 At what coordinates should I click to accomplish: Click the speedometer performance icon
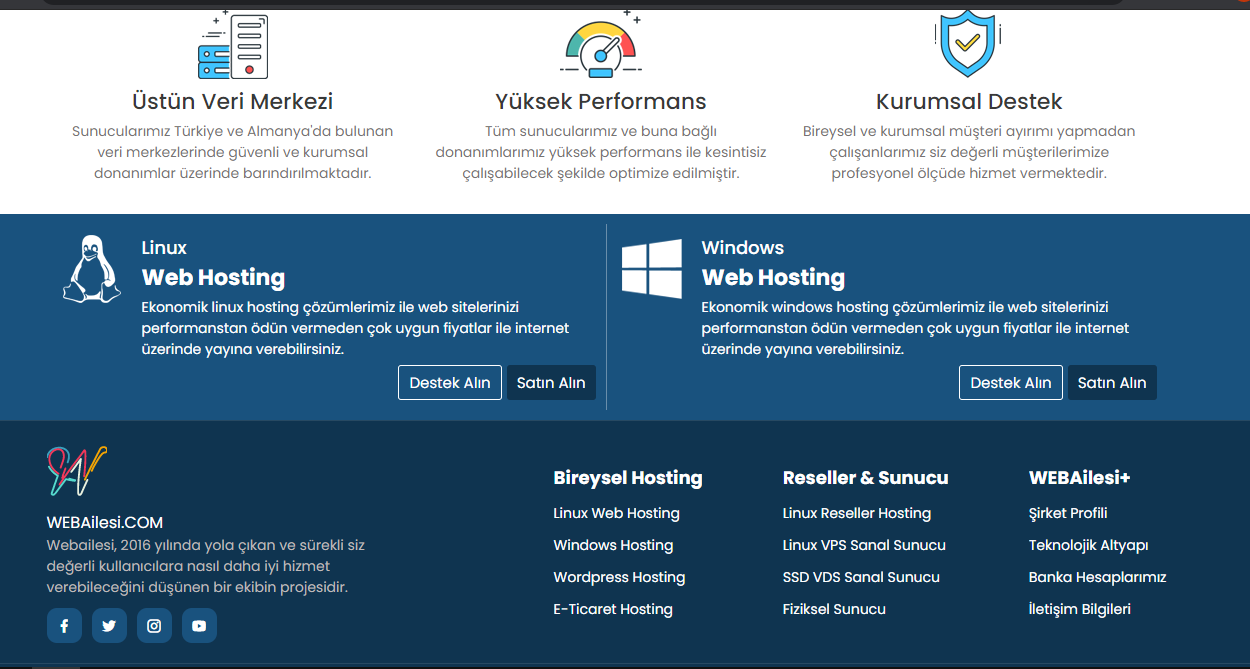pyautogui.click(x=601, y=44)
